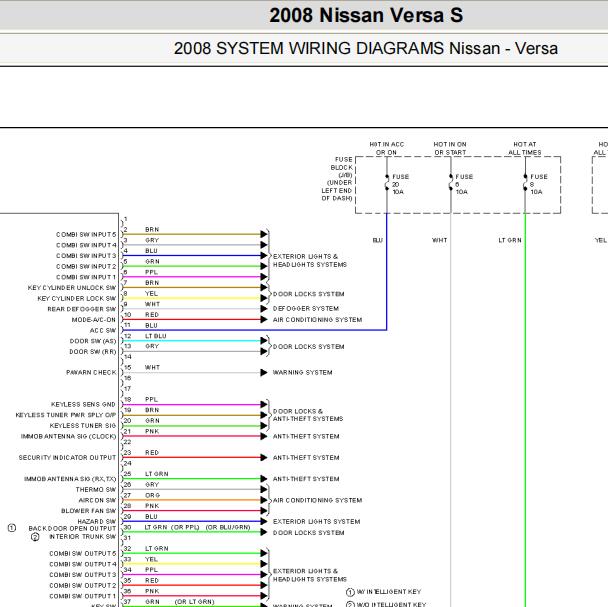Click the "LT GRN" label beside Fuse 8 wire

[x=510, y=240]
